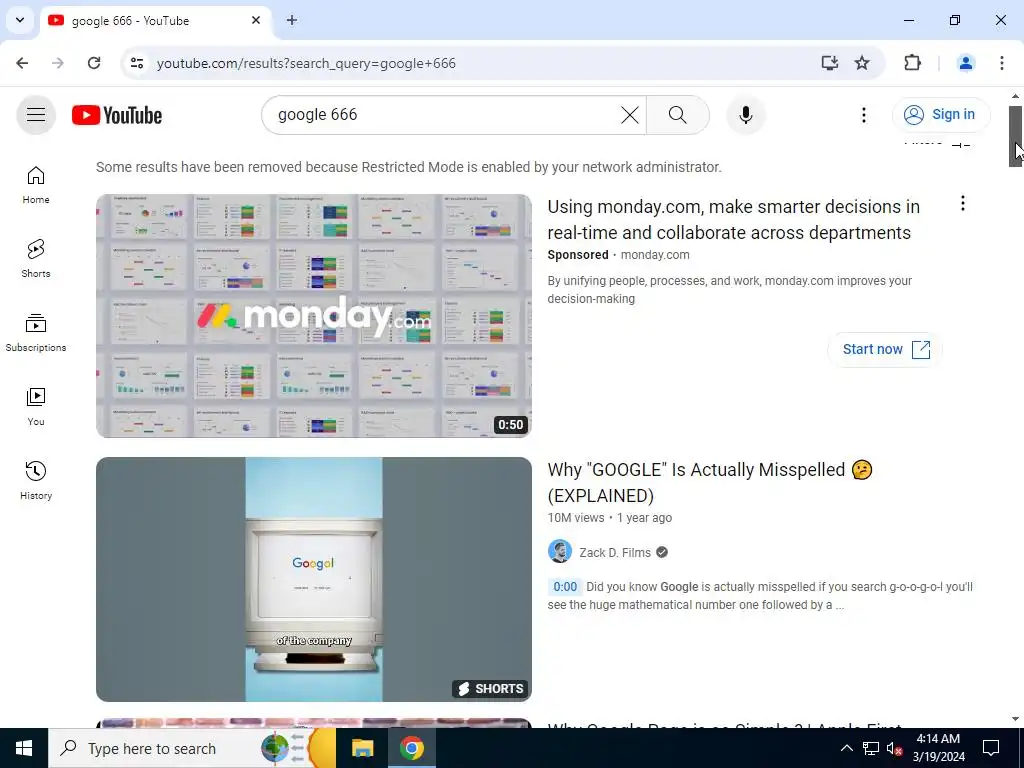Viewport: 1024px width, 768px height.
Task: Open a new tab with plus
Action: [x=292, y=20]
